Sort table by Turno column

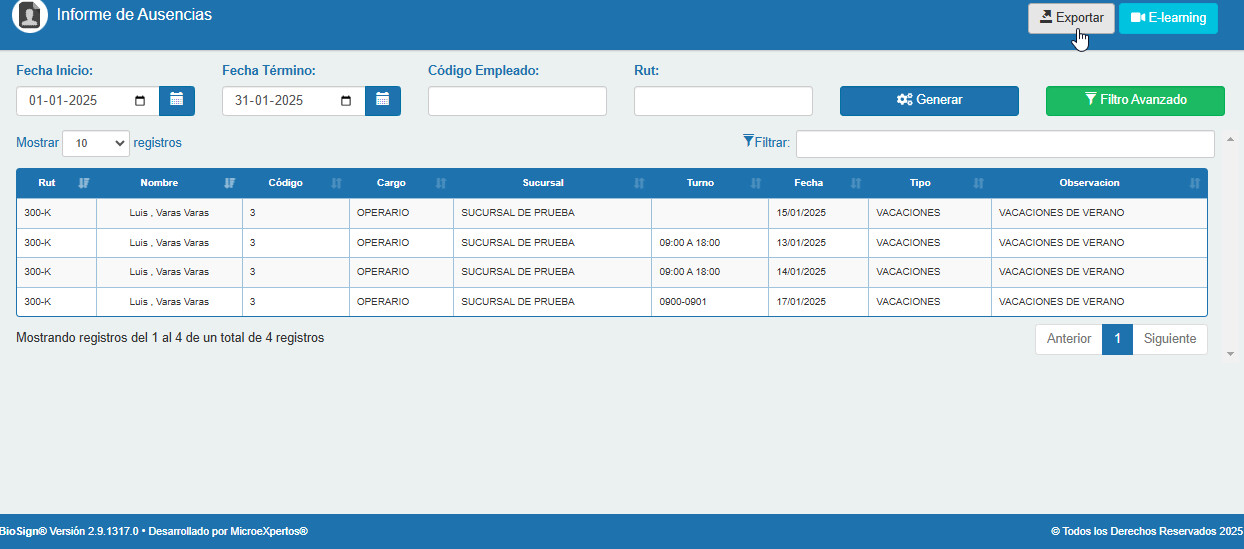(710, 183)
